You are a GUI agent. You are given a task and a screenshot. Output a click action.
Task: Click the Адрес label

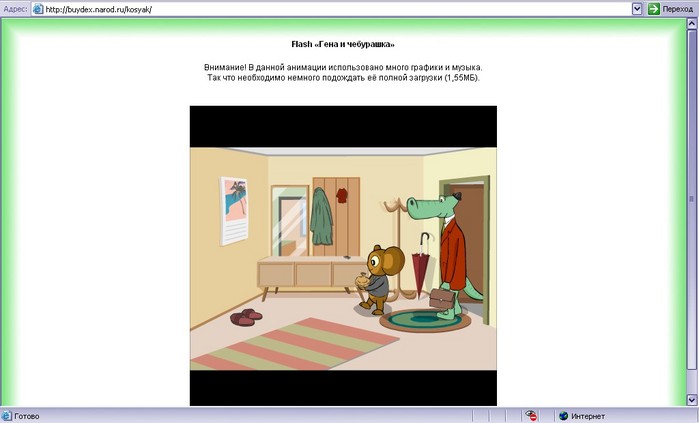click(15, 9)
